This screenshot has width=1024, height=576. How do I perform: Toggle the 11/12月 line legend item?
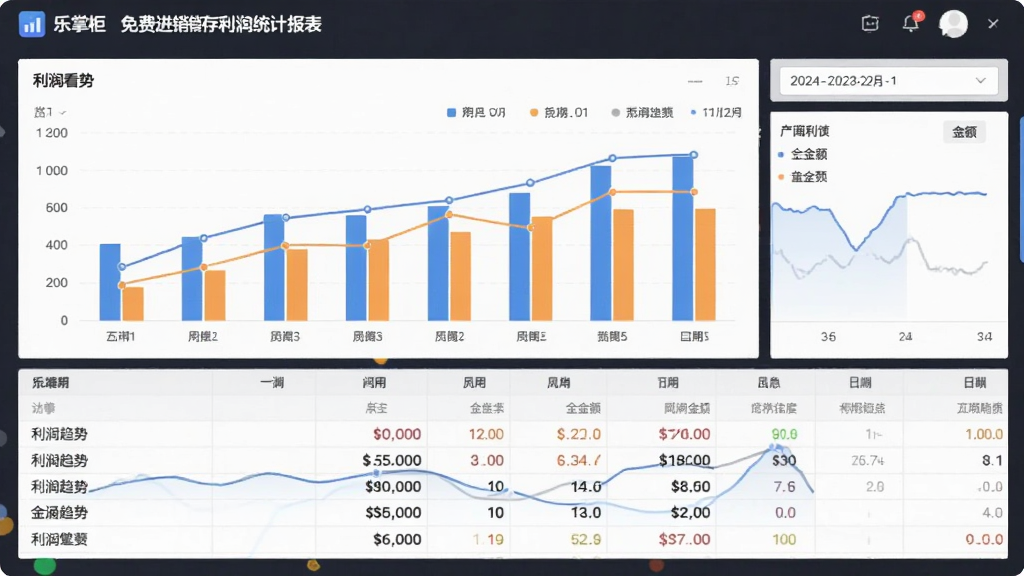[716, 112]
